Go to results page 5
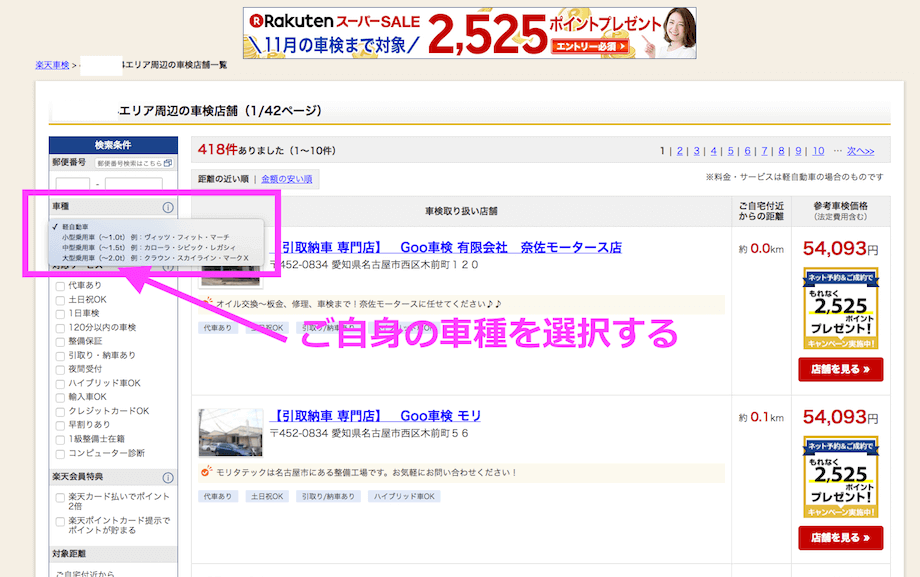 pos(730,152)
